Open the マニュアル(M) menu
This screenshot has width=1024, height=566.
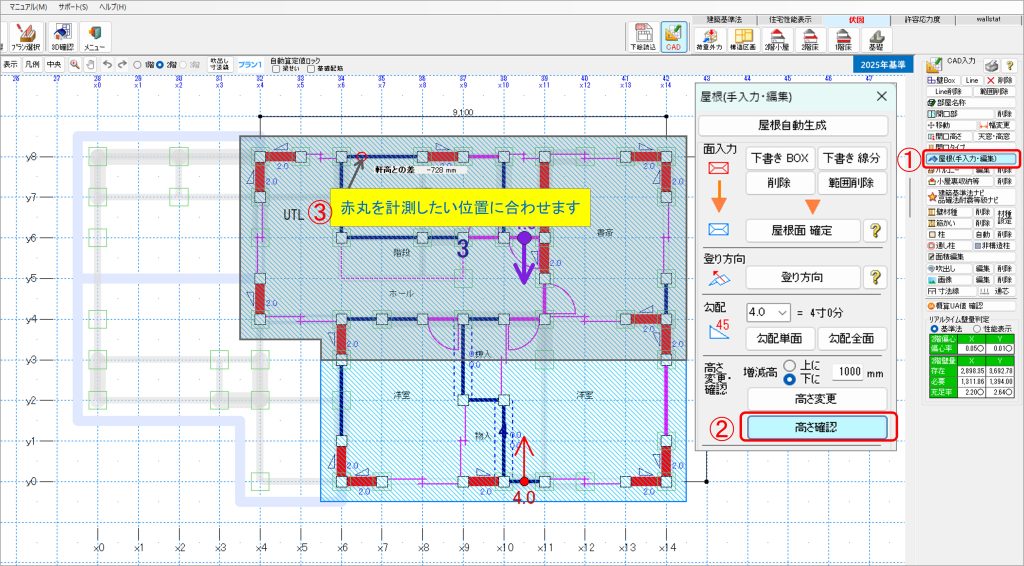[28, 6]
